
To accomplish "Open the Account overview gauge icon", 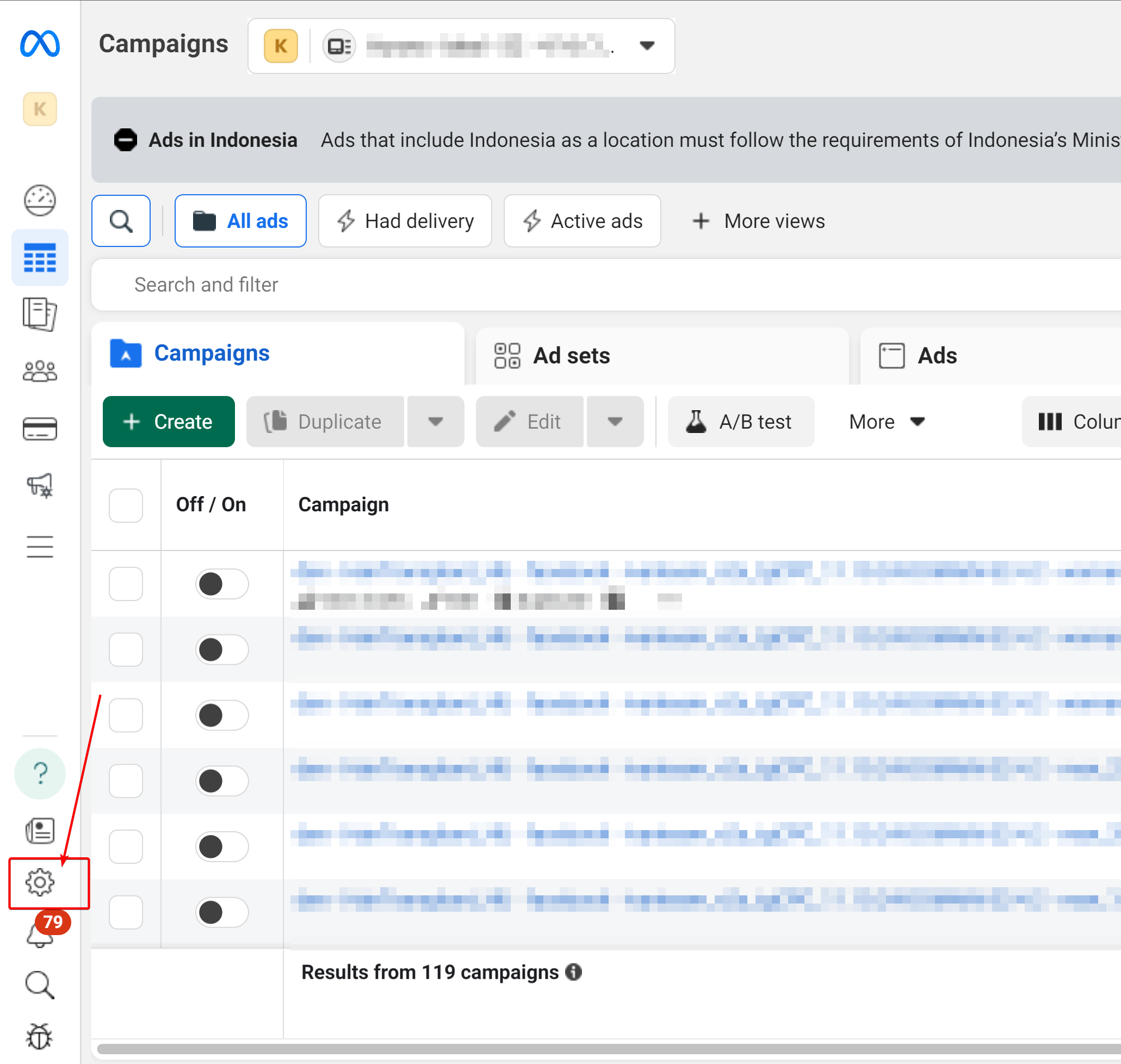I will coord(40,200).
